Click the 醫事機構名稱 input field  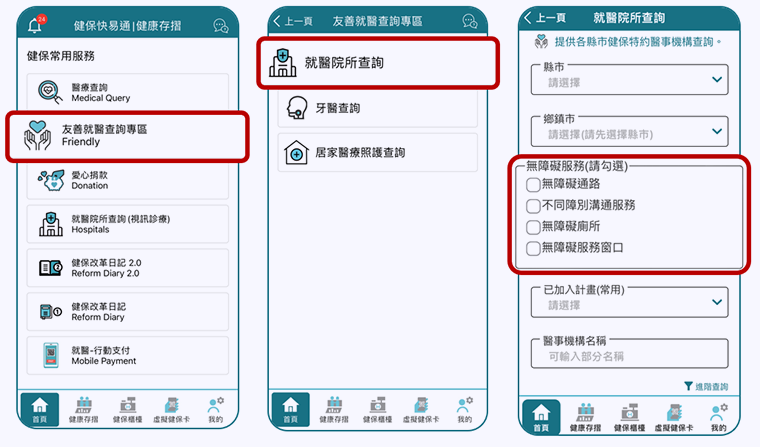(x=630, y=353)
